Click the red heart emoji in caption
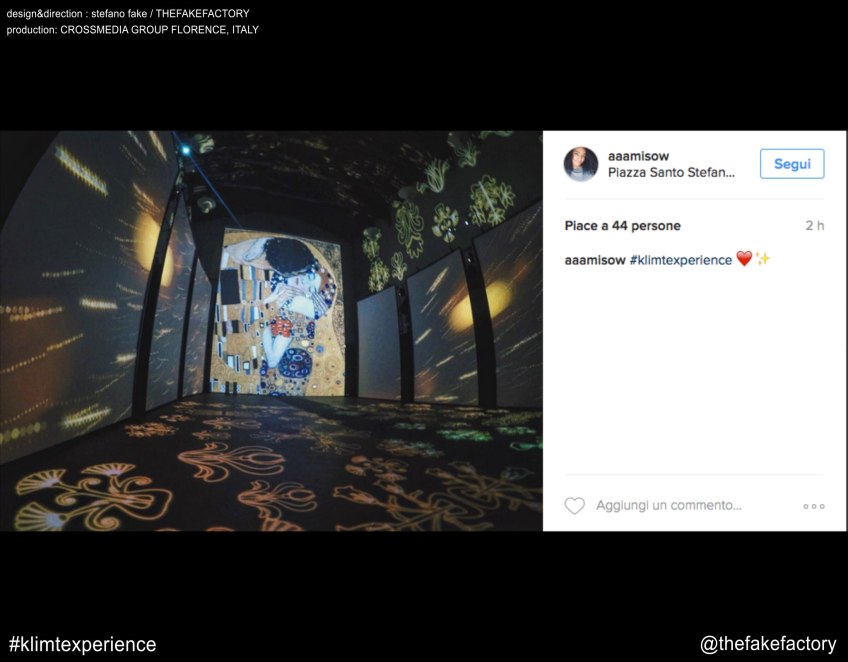This screenshot has width=848, height=662. click(744, 260)
